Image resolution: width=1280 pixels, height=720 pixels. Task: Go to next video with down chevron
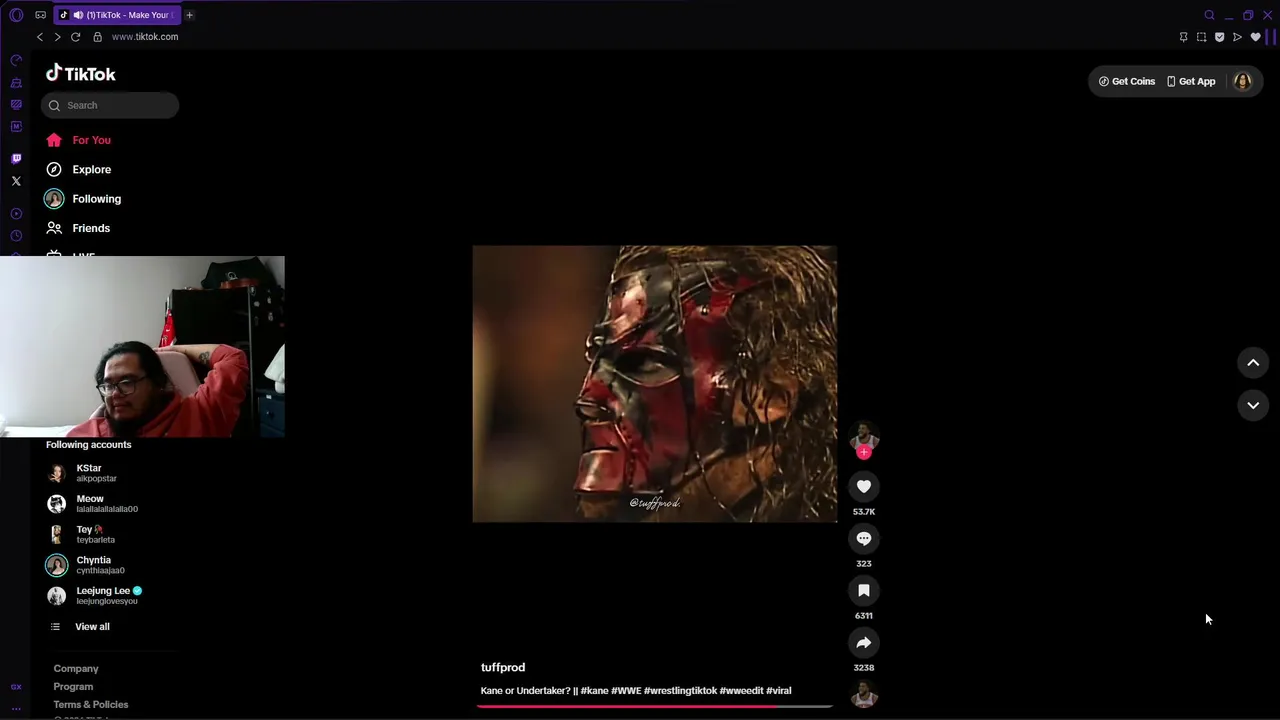(1253, 405)
